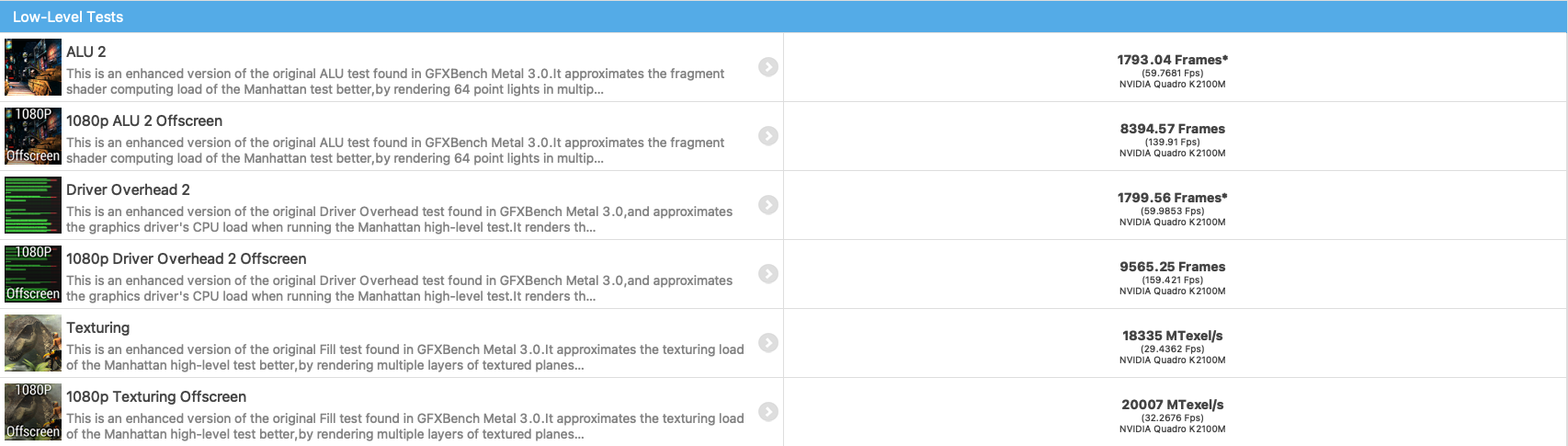Open the ALU 2 test title

click(x=86, y=52)
